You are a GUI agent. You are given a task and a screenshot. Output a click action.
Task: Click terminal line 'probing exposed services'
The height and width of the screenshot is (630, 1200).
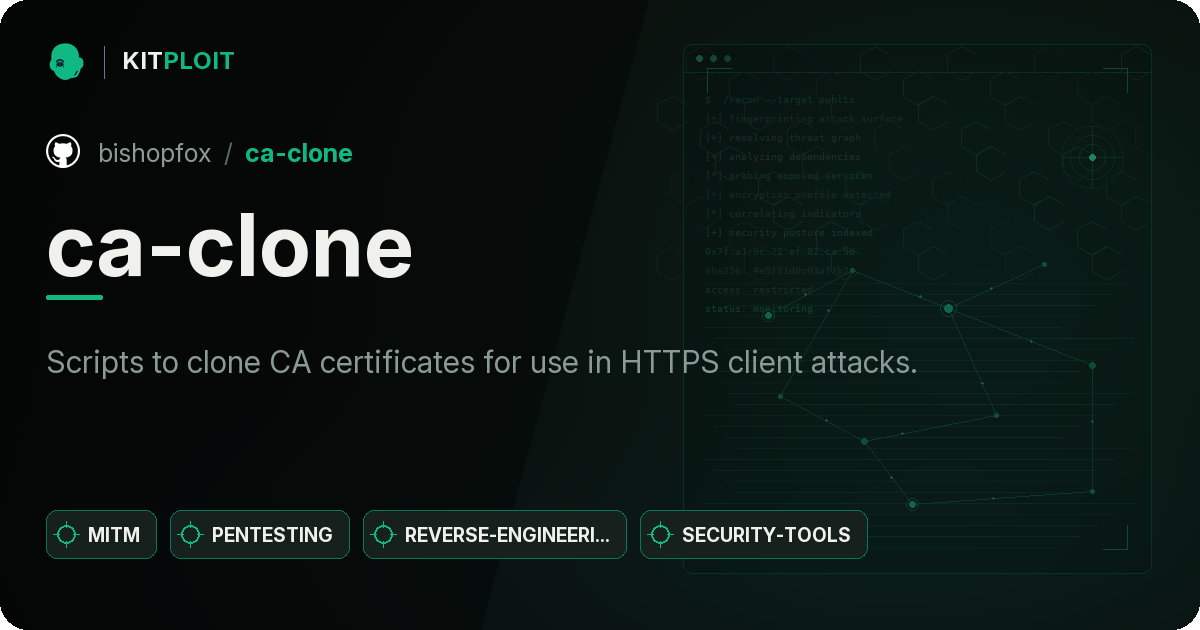coord(789,176)
